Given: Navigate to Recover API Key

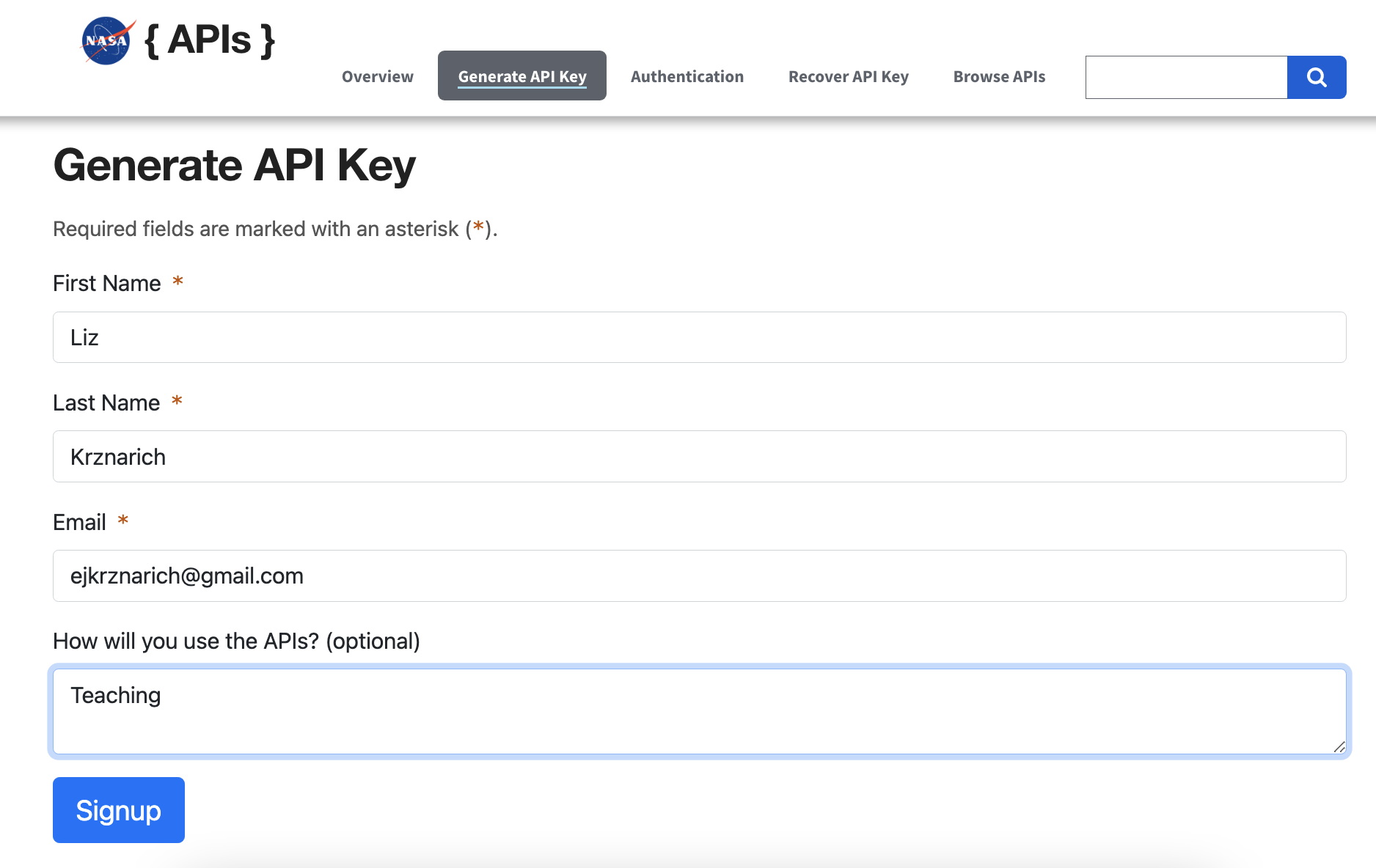Looking at the screenshot, I should point(848,77).
